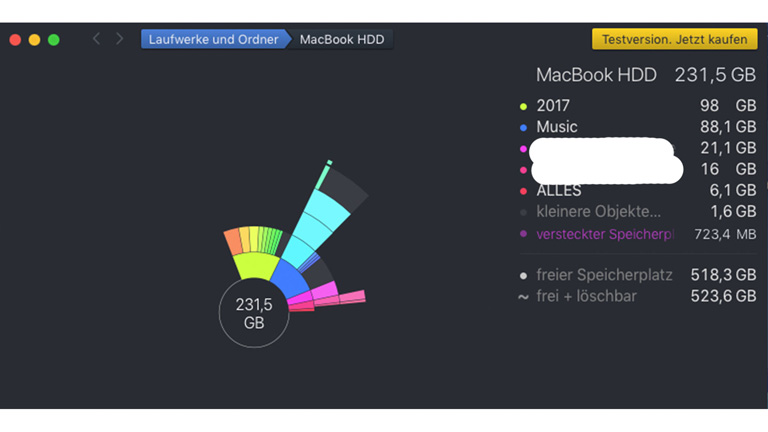
Task: Click the blue dot beside Music
Action: pos(523,128)
